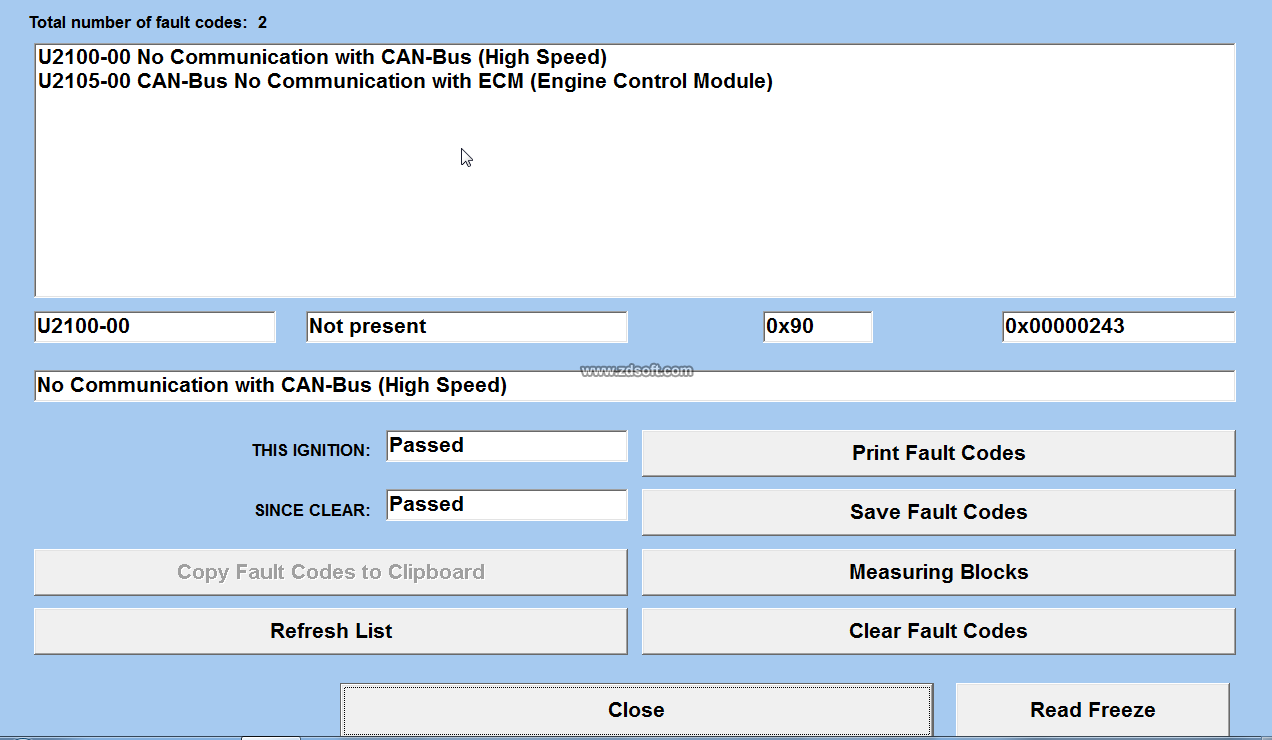Clear Fault Codes from the module
The image size is (1272, 740).
point(938,631)
